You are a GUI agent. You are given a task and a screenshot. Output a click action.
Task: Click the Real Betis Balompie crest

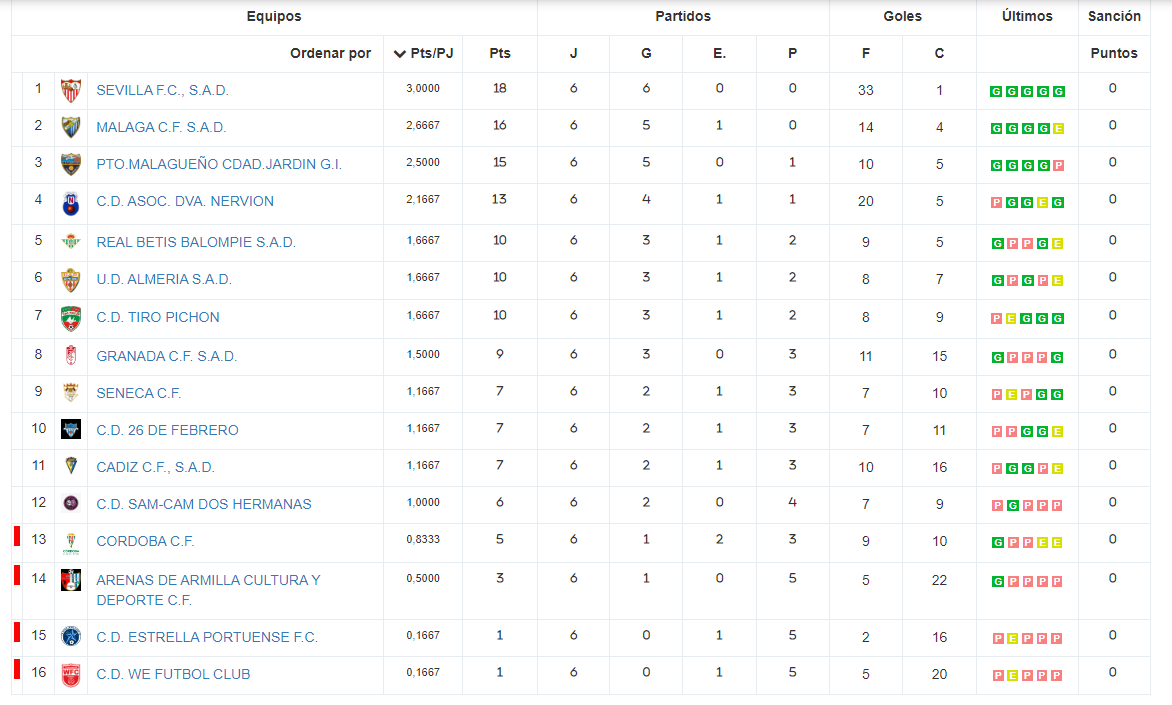pyautogui.click(x=71, y=241)
